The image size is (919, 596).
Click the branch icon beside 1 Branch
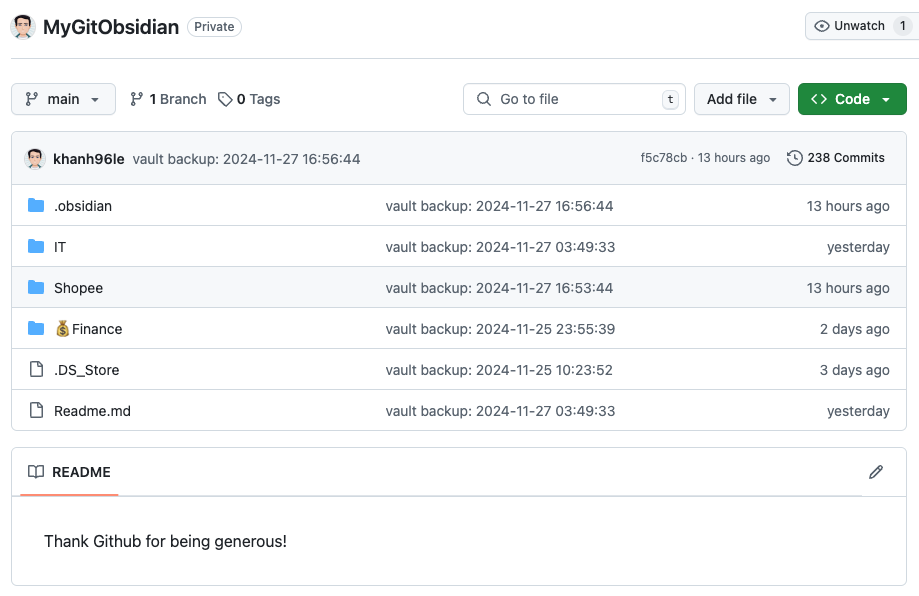pos(137,99)
